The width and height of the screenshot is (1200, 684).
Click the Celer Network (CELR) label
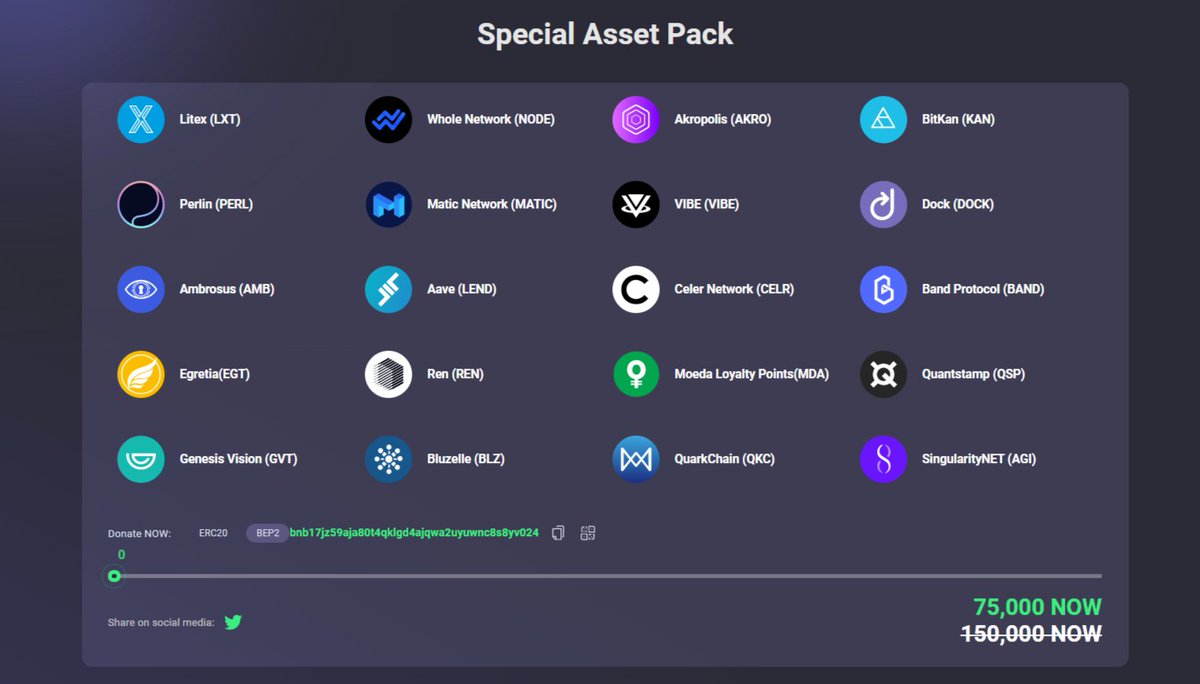pos(734,289)
